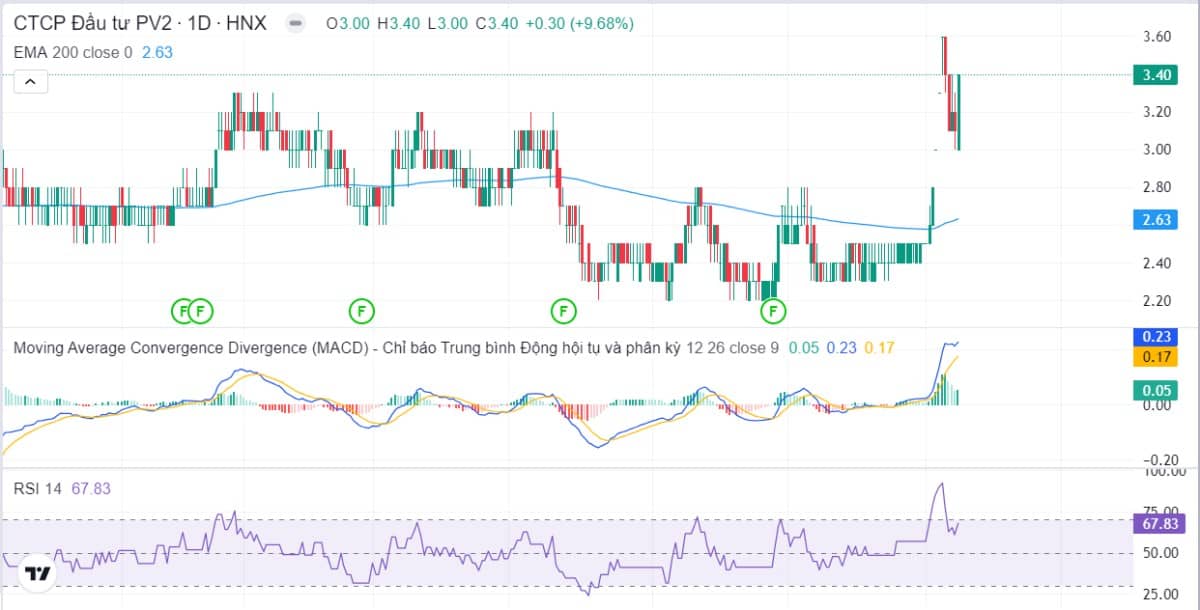Image resolution: width=1200 pixels, height=610 pixels.
Task: Click the rightmost green F event marker
Action: pyautogui.click(x=773, y=311)
